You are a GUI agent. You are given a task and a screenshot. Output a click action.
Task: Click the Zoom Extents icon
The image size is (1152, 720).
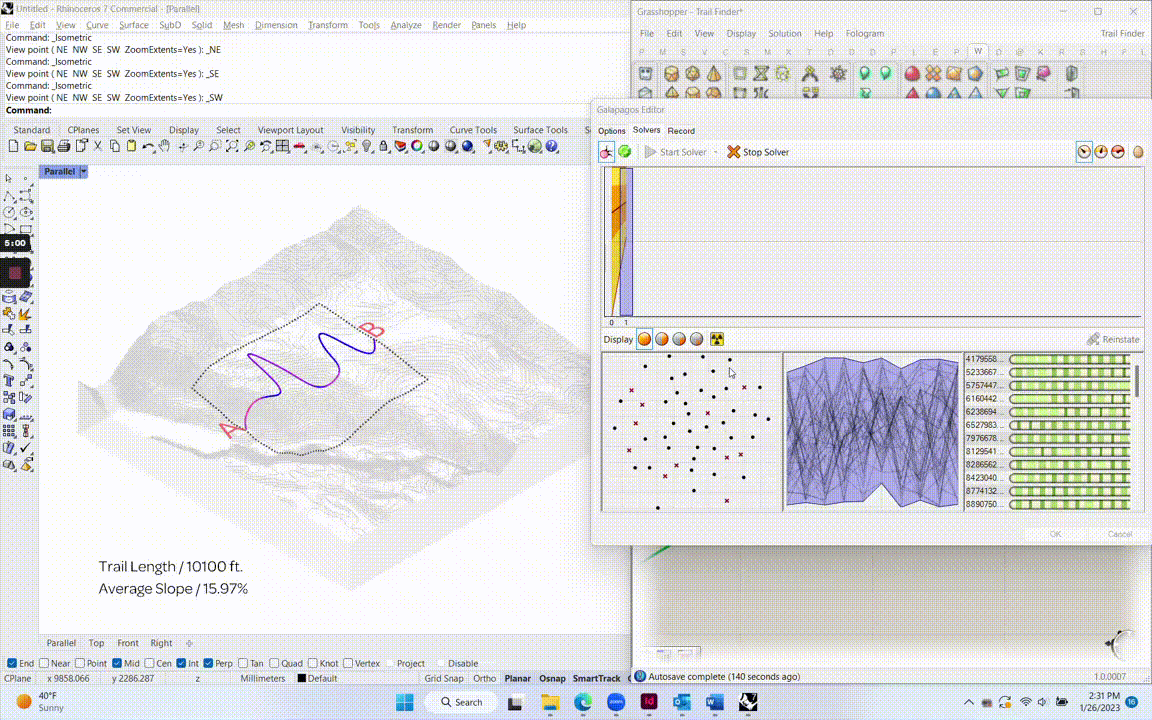(232, 147)
